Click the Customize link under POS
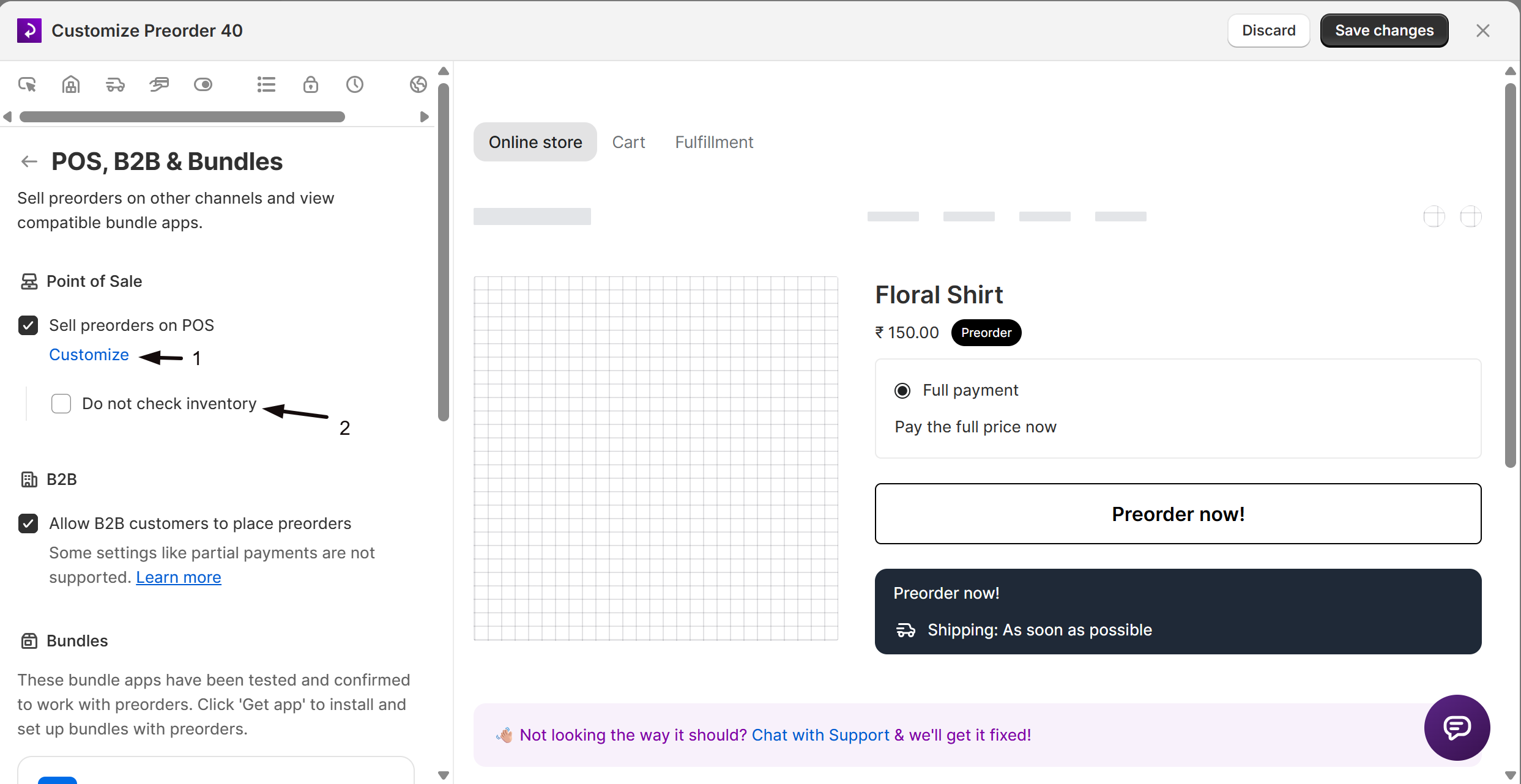Screen dimensions: 1521x784 pos(89,355)
